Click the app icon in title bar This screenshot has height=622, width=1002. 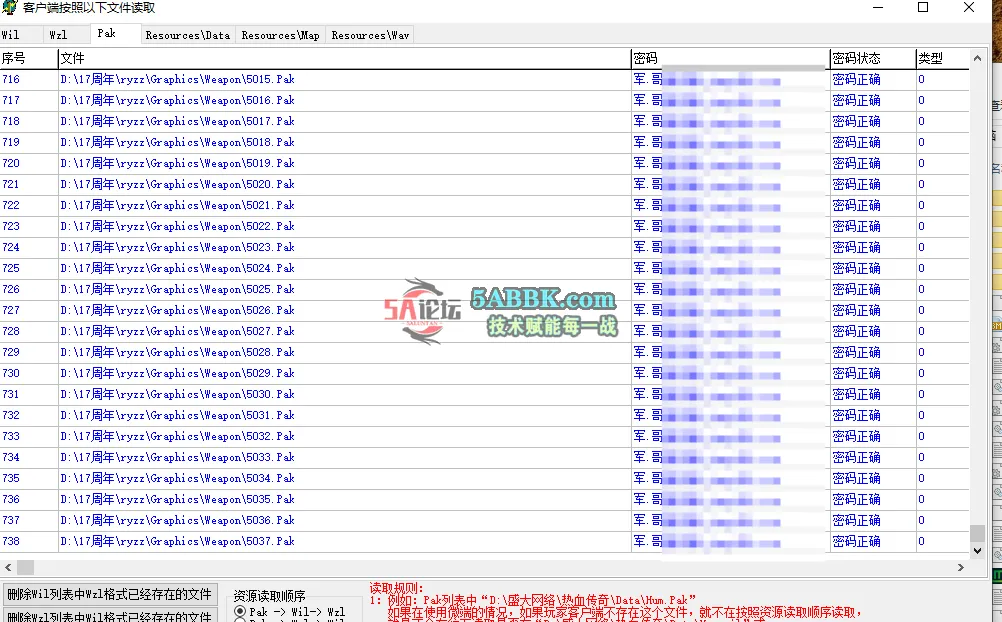click(10, 8)
